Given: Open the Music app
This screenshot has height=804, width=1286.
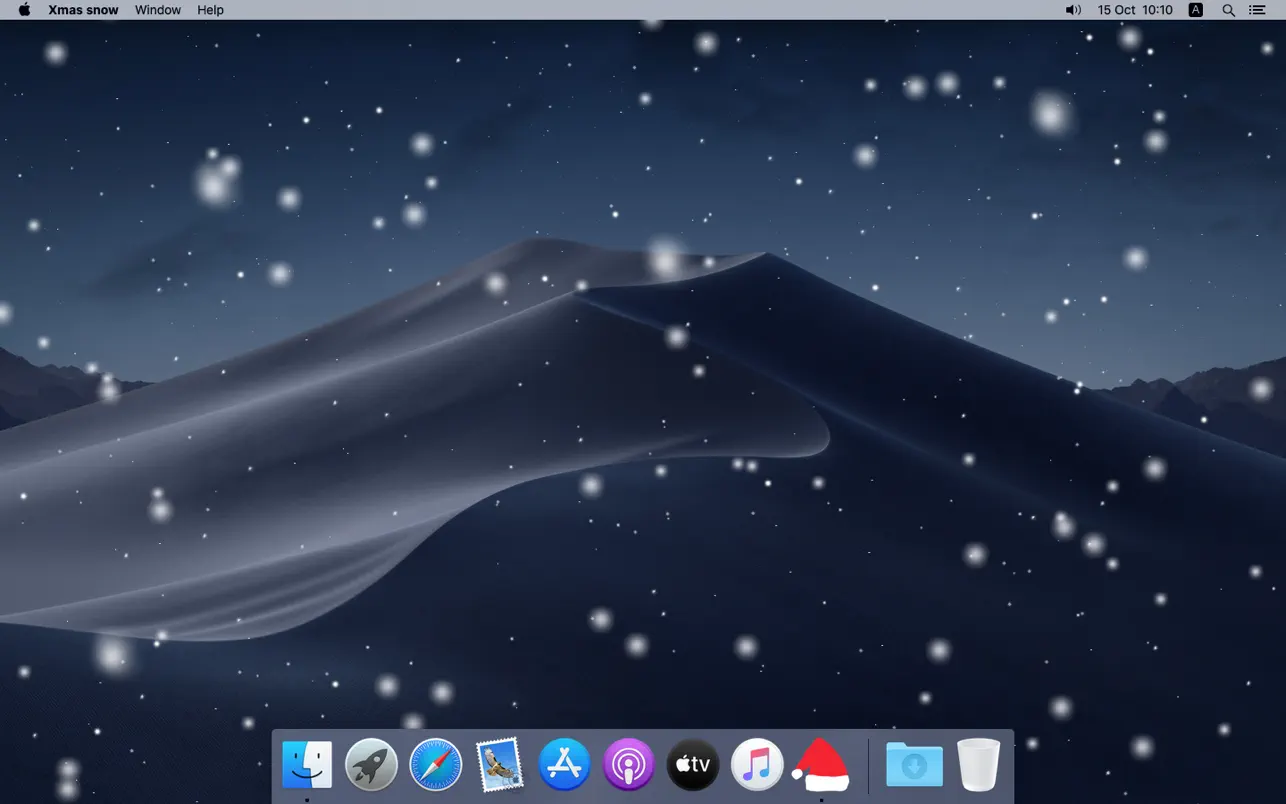Looking at the screenshot, I should 756,764.
